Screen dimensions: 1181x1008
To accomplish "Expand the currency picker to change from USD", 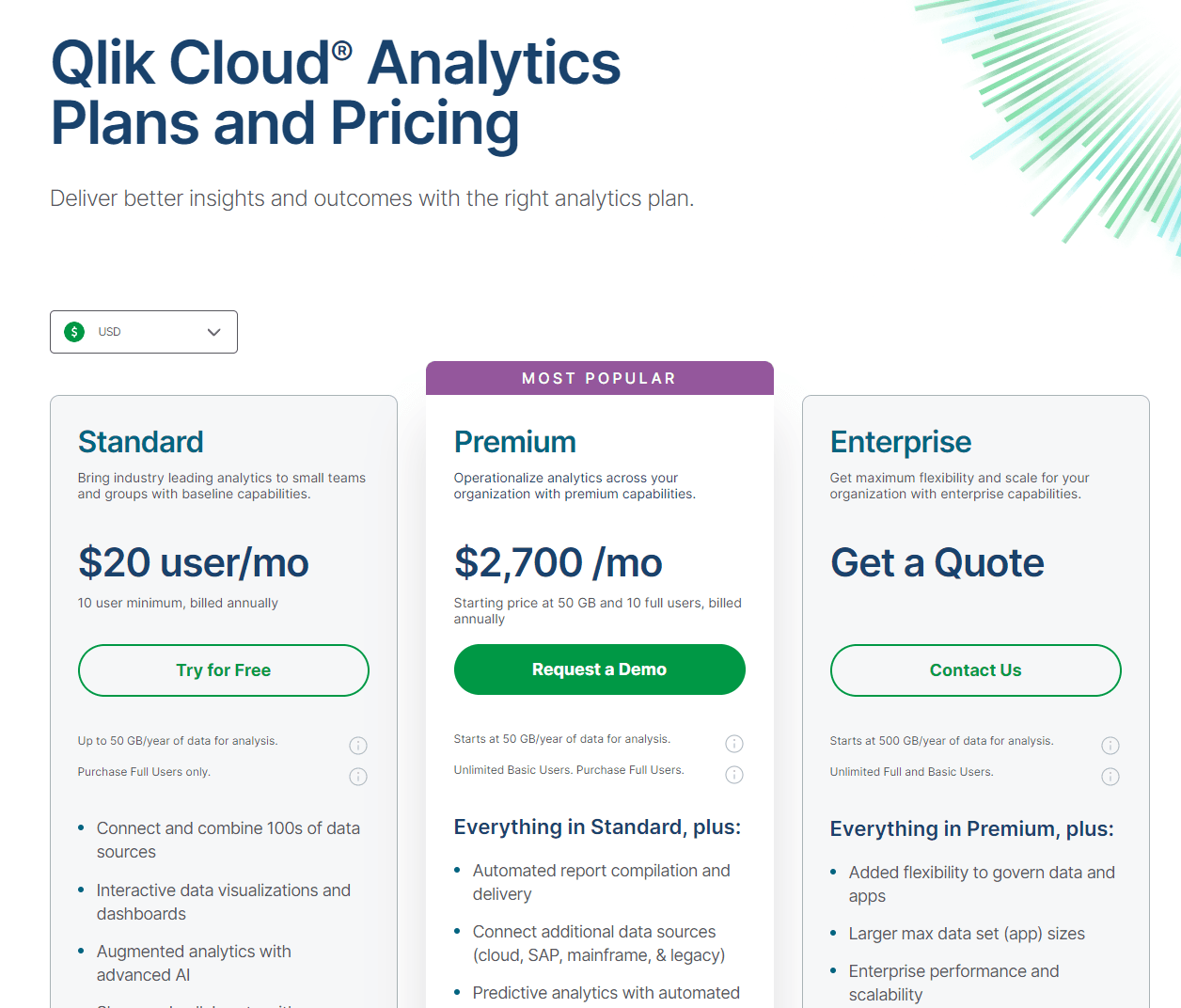I will click(143, 331).
